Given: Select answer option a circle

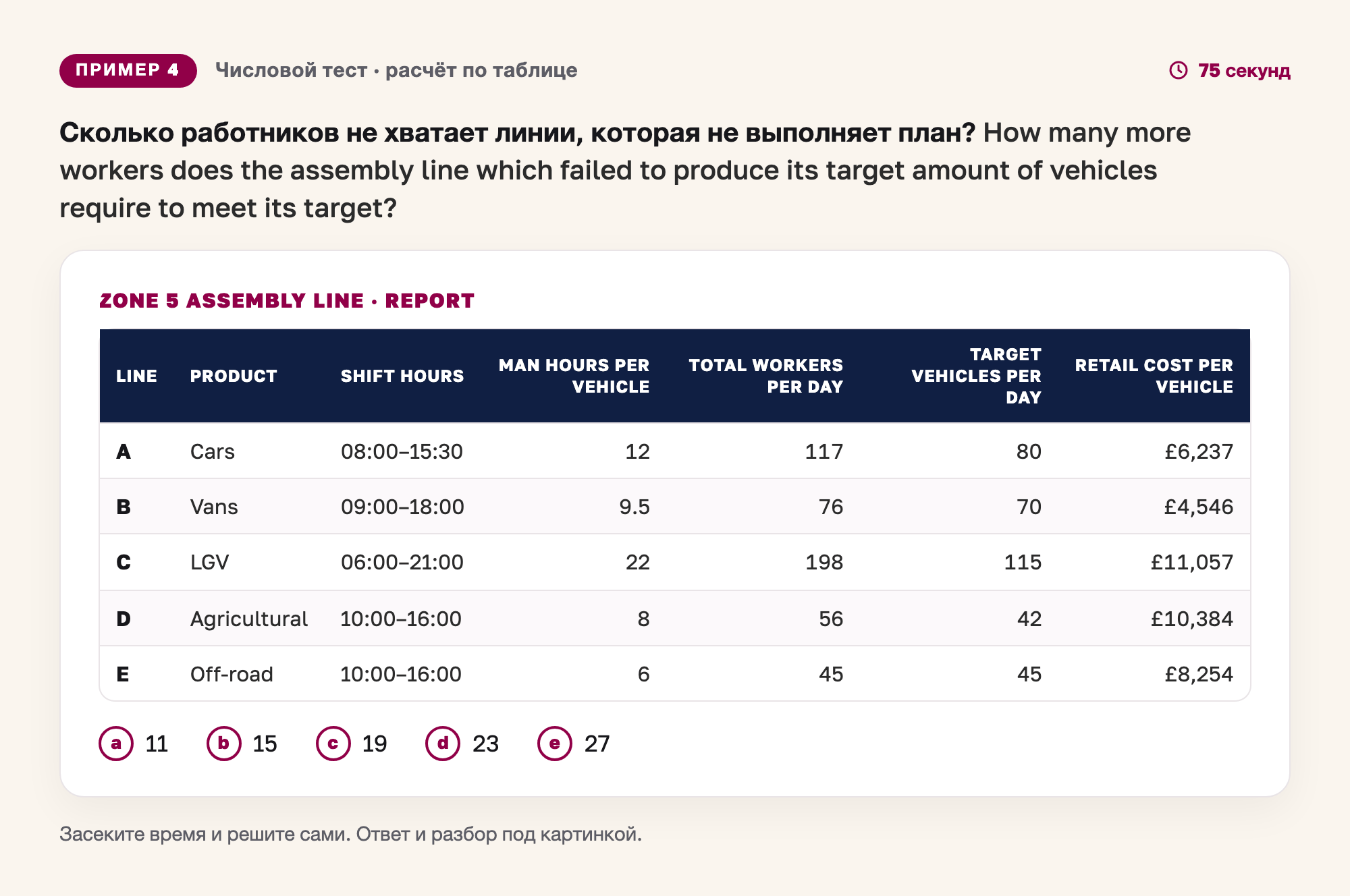Looking at the screenshot, I should [x=116, y=744].
